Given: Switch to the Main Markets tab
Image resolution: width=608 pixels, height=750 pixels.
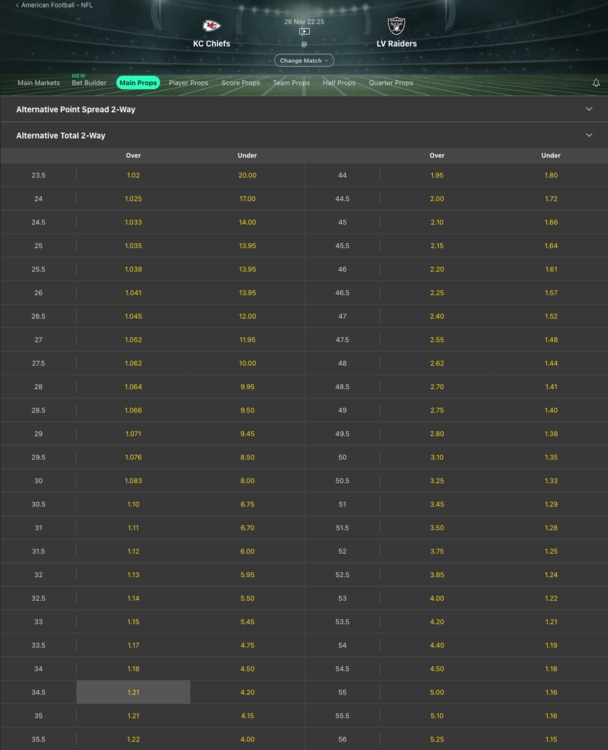Looking at the screenshot, I should [39, 83].
